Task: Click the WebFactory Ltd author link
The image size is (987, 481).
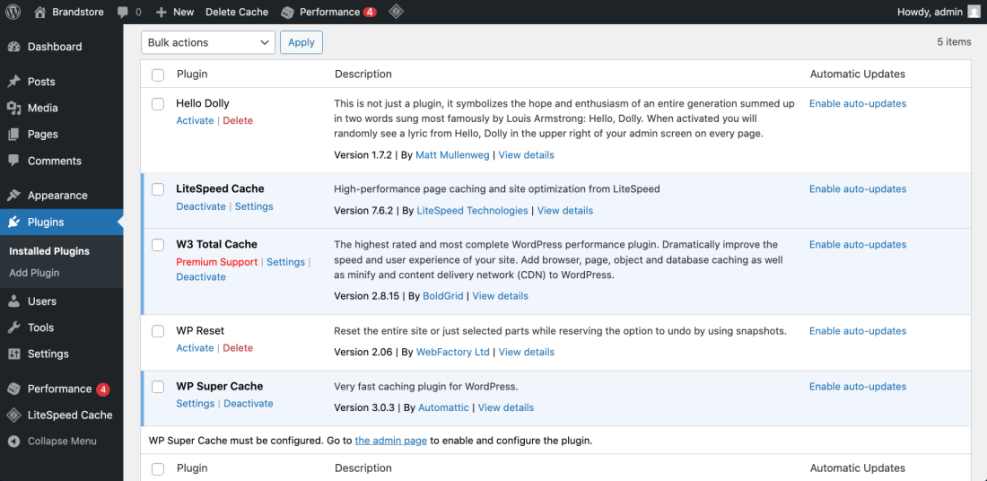Action: point(453,352)
